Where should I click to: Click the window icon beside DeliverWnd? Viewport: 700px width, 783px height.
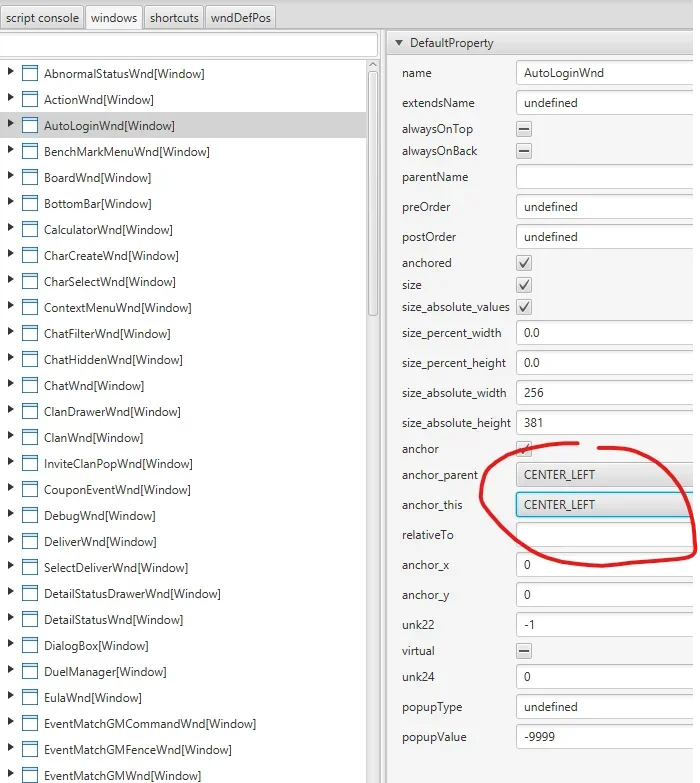pyautogui.click(x=30, y=541)
